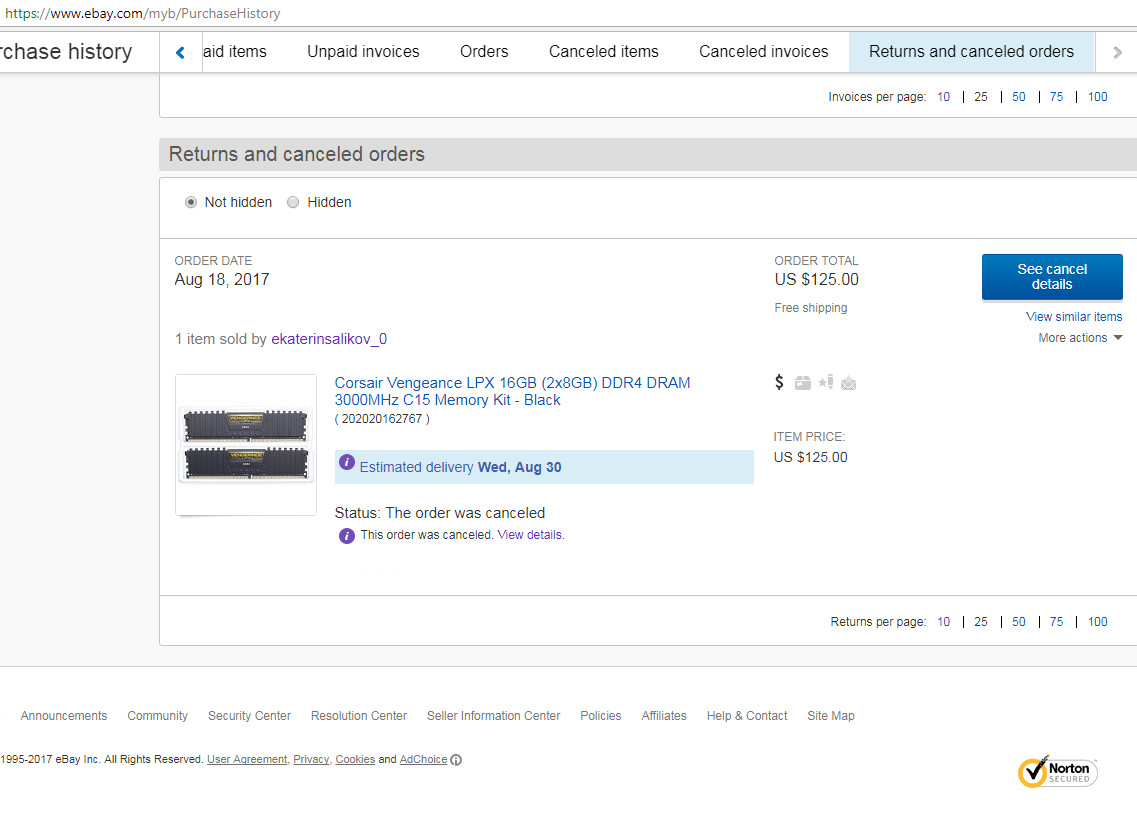The height and width of the screenshot is (822, 1137).
Task: Expand the More actions dropdown
Action: point(1080,338)
